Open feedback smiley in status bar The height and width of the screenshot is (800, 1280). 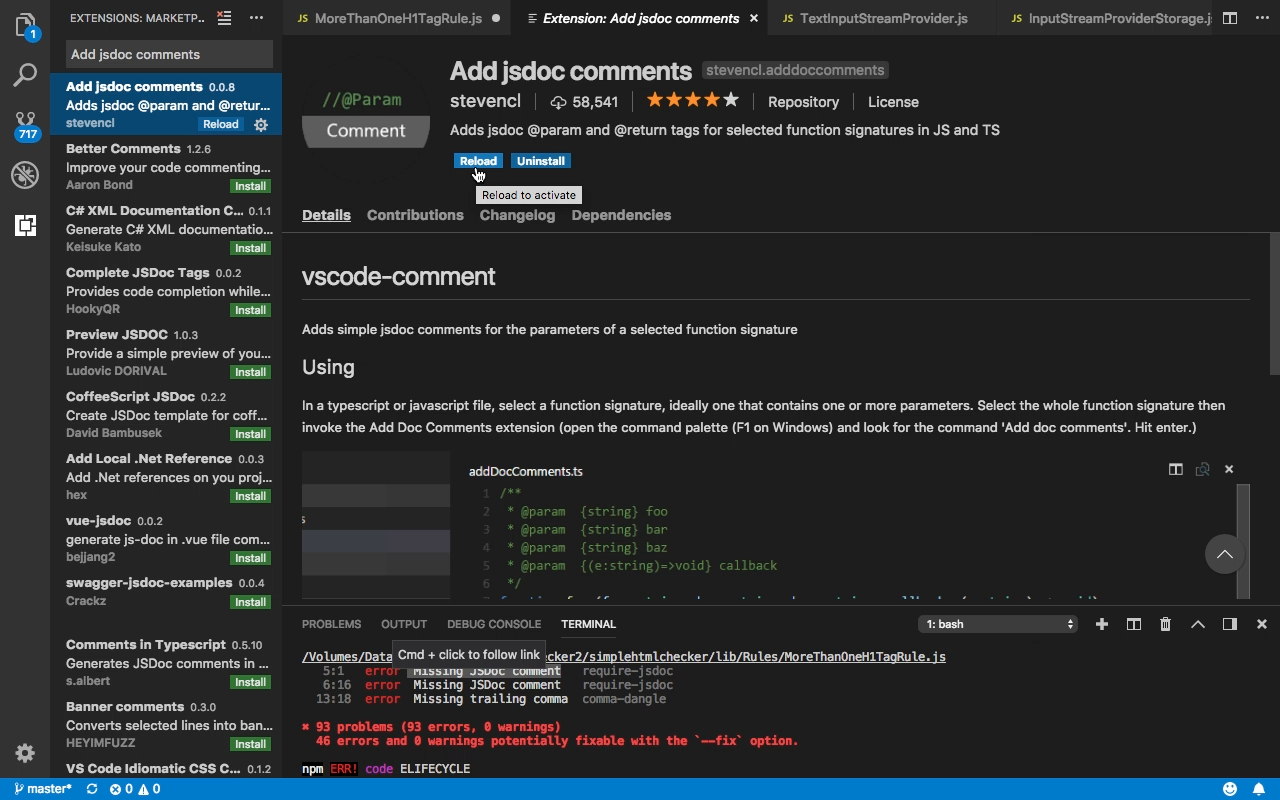click(x=1230, y=789)
